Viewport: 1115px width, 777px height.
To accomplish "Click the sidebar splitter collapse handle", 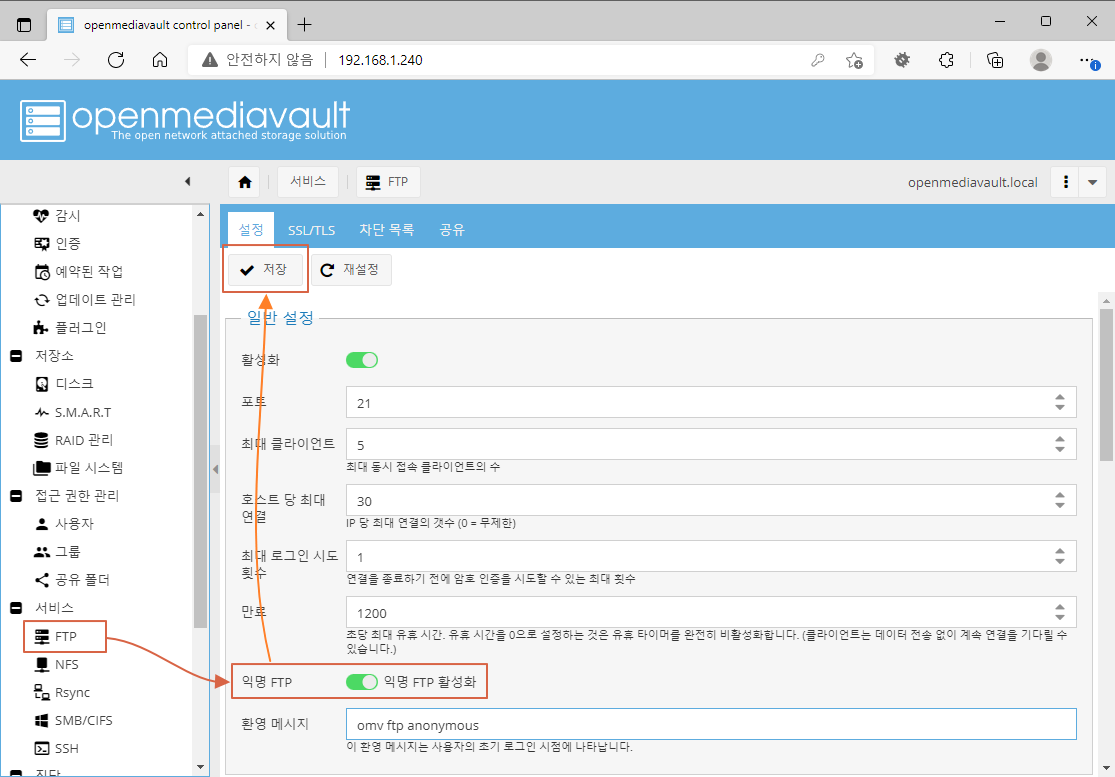I will tap(215, 469).
